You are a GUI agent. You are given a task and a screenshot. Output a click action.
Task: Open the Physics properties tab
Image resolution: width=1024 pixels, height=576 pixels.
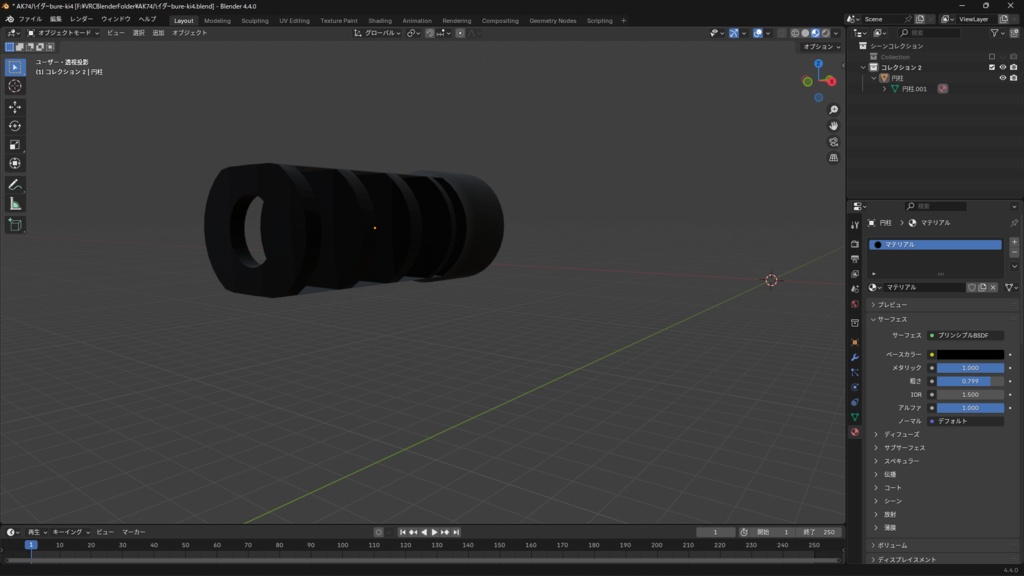(x=855, y=387)
